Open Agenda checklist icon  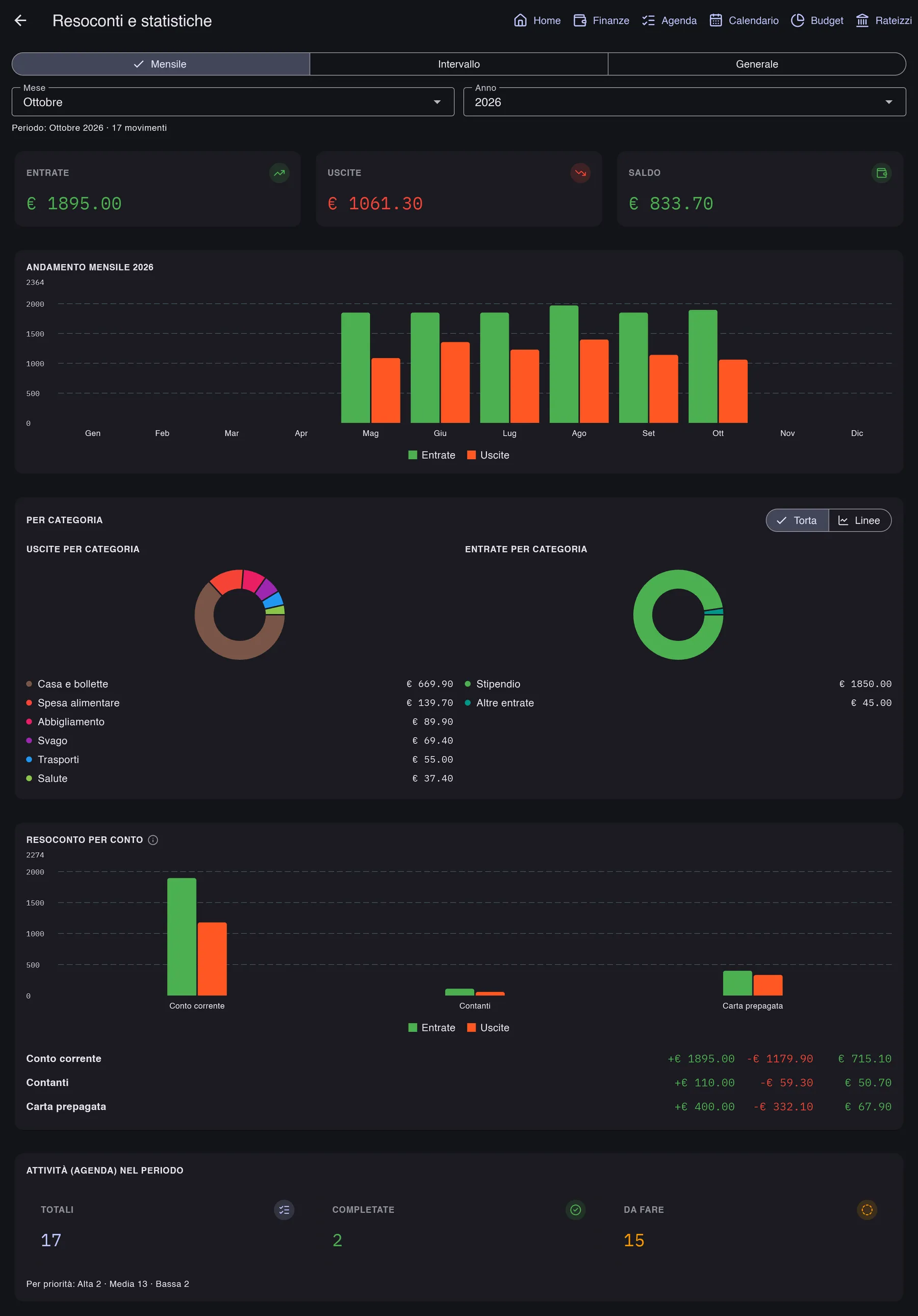click(648, 20)
